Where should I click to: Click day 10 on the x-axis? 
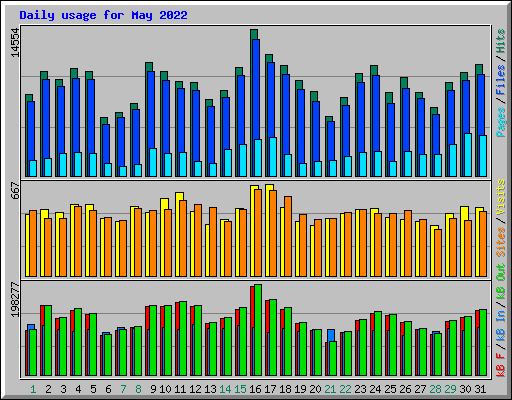[165, 389]
